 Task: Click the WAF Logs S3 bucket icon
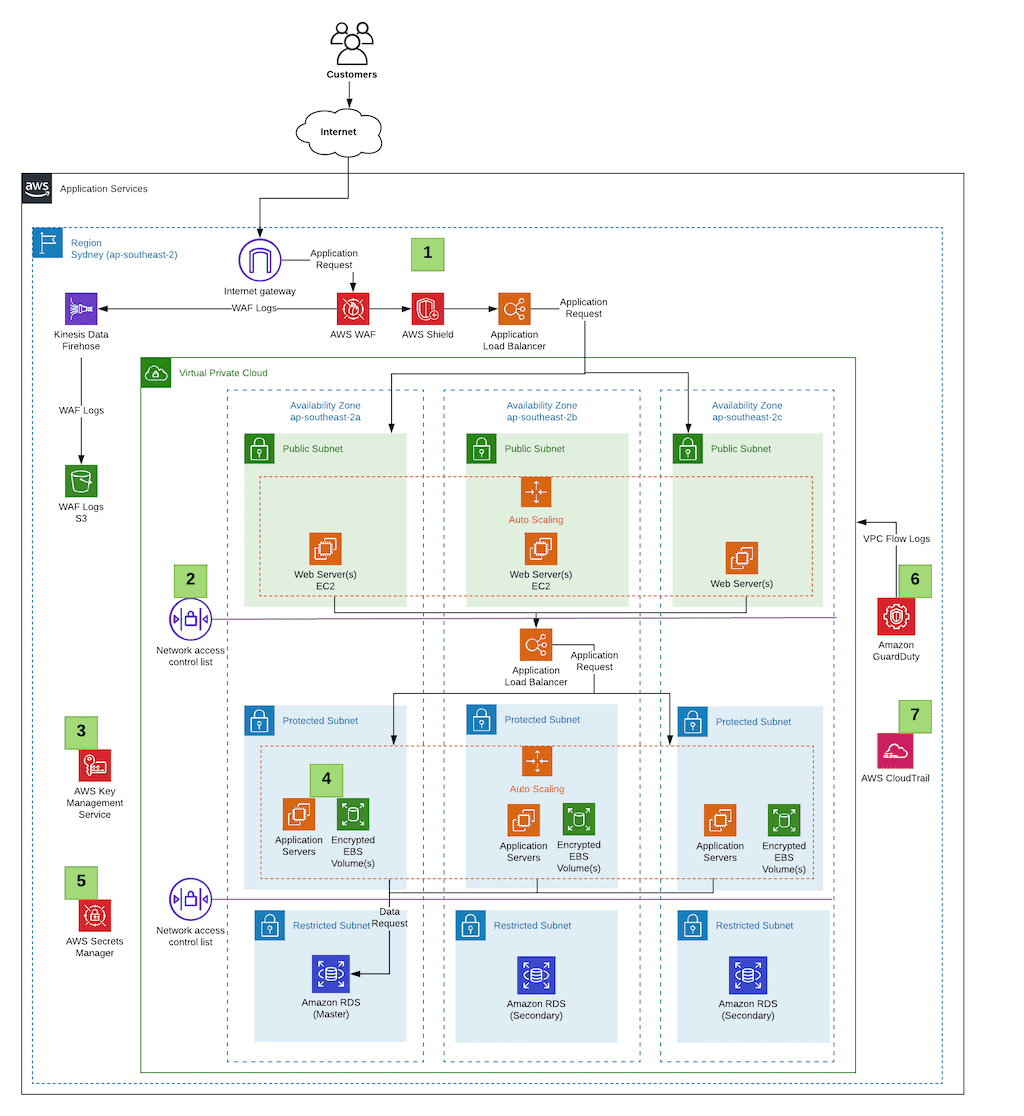coord(81,481)
